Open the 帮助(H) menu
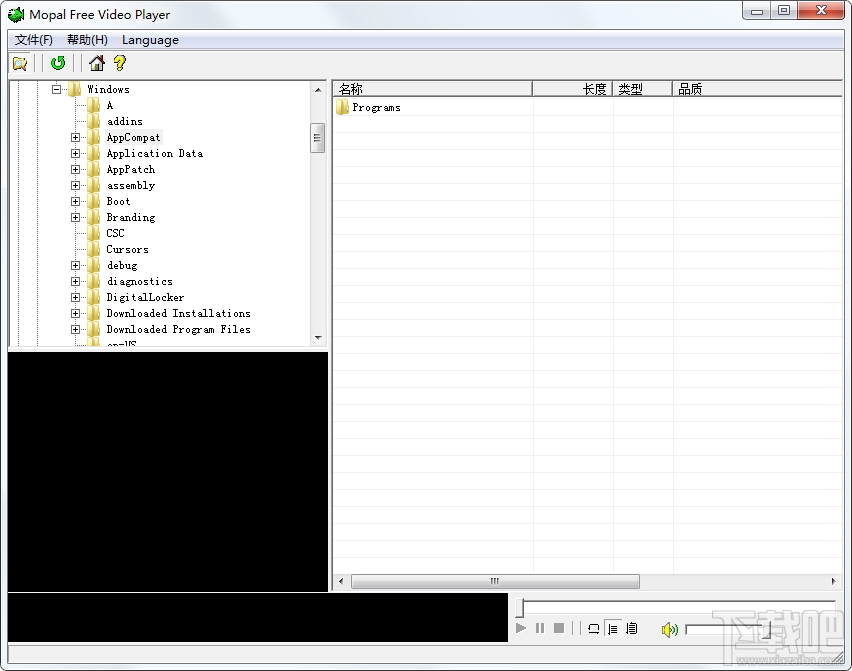The width and height of the screenshot is (852, 671). (87, 40)
